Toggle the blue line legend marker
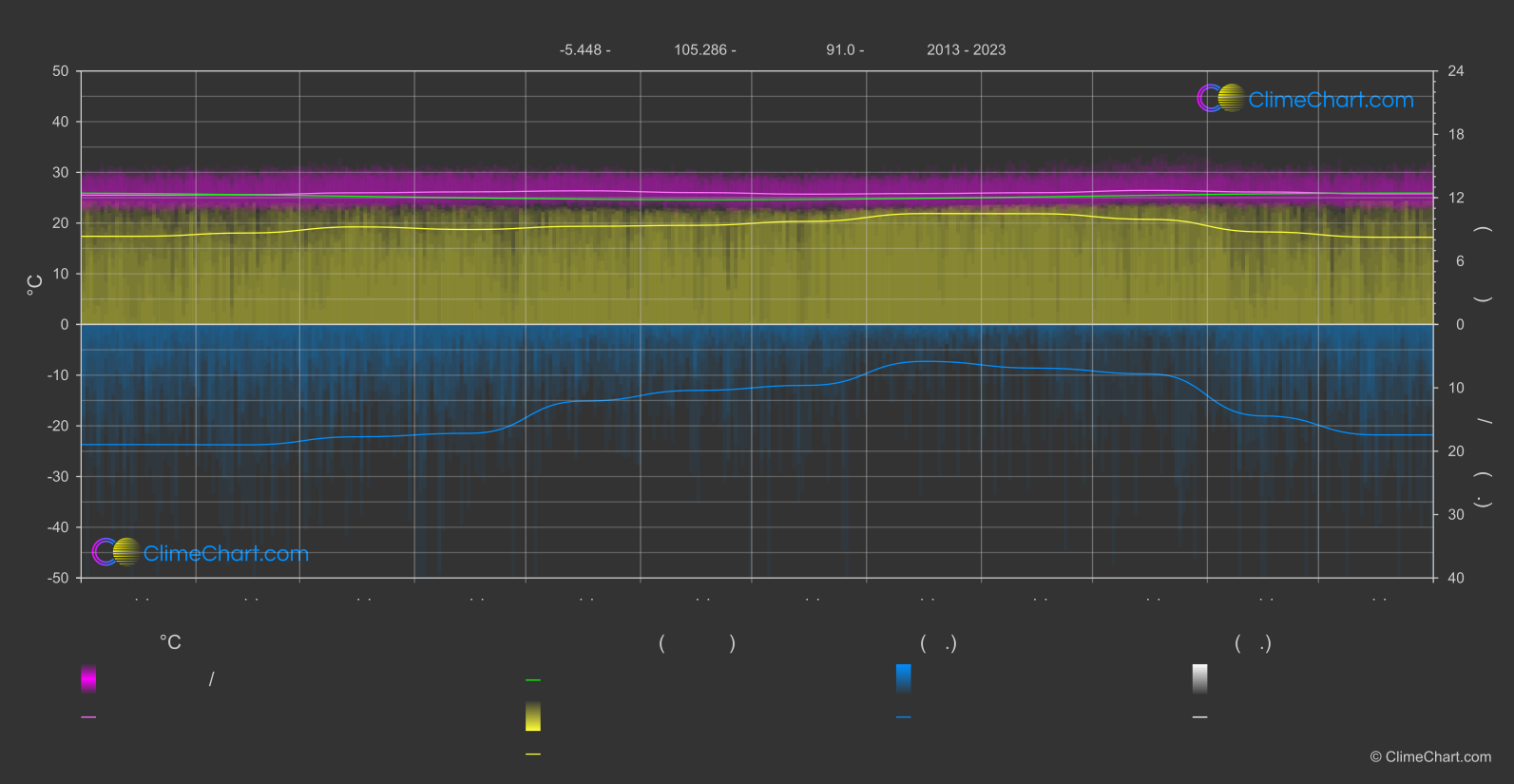The image size is (1514, 784). tap(904, 717)
